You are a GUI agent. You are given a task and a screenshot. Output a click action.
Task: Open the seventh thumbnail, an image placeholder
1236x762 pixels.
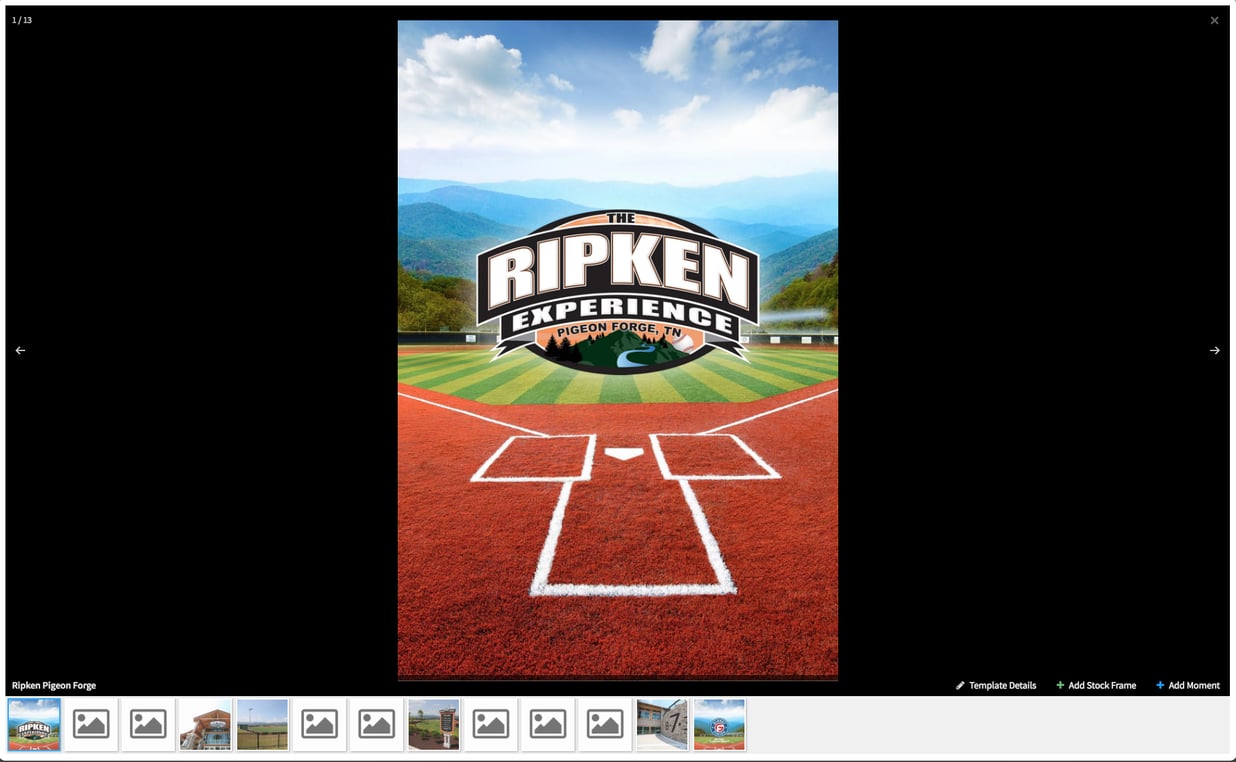click(x=376, y=724)
